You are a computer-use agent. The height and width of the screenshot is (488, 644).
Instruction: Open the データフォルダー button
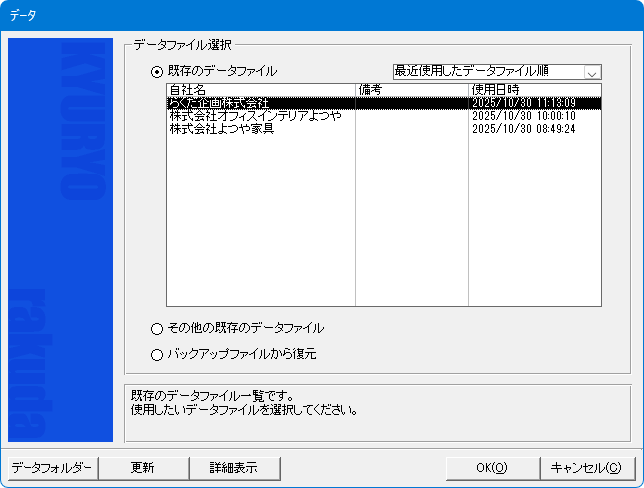click(52, 467)
